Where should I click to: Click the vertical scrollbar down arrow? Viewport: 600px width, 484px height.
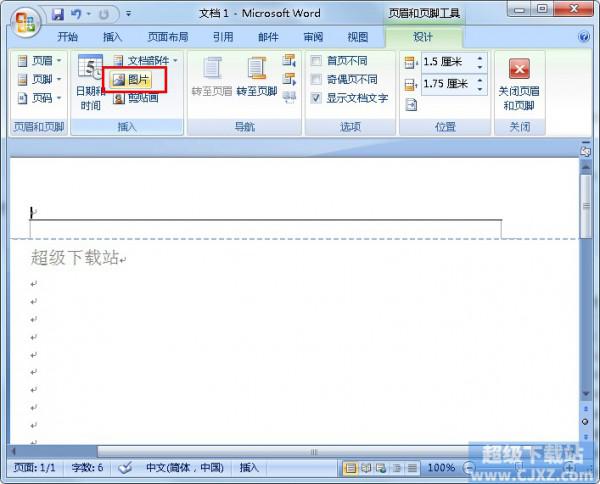click(x=585, y=394)
